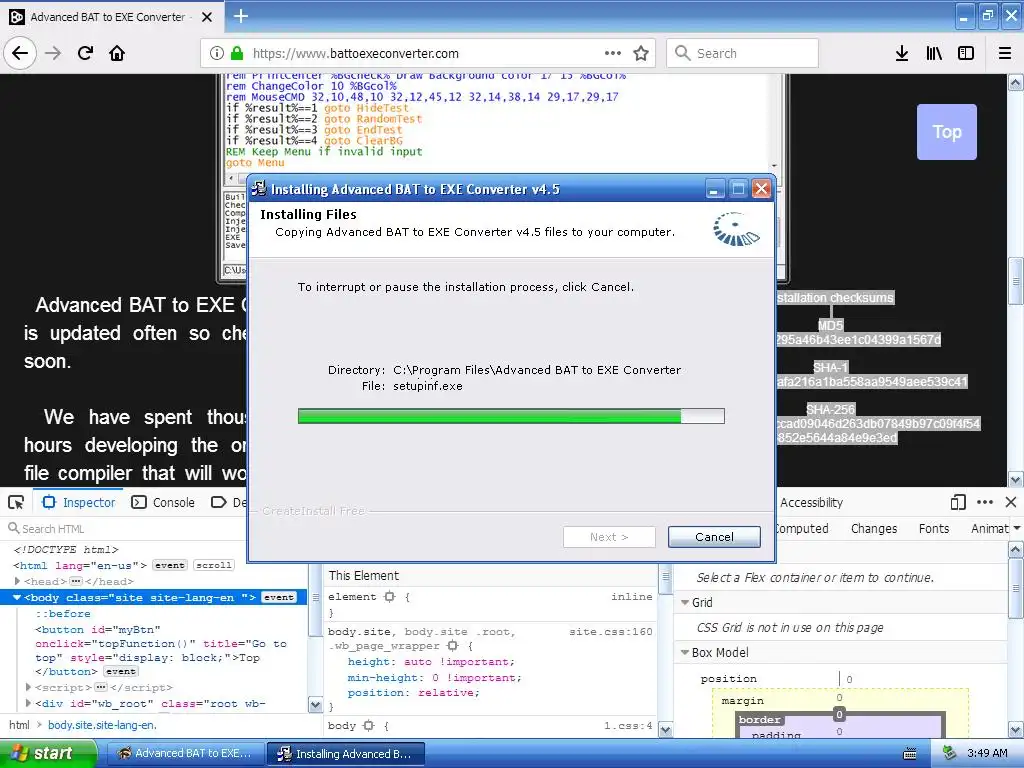Click the system tray icon next to clock

coord(949,753)
